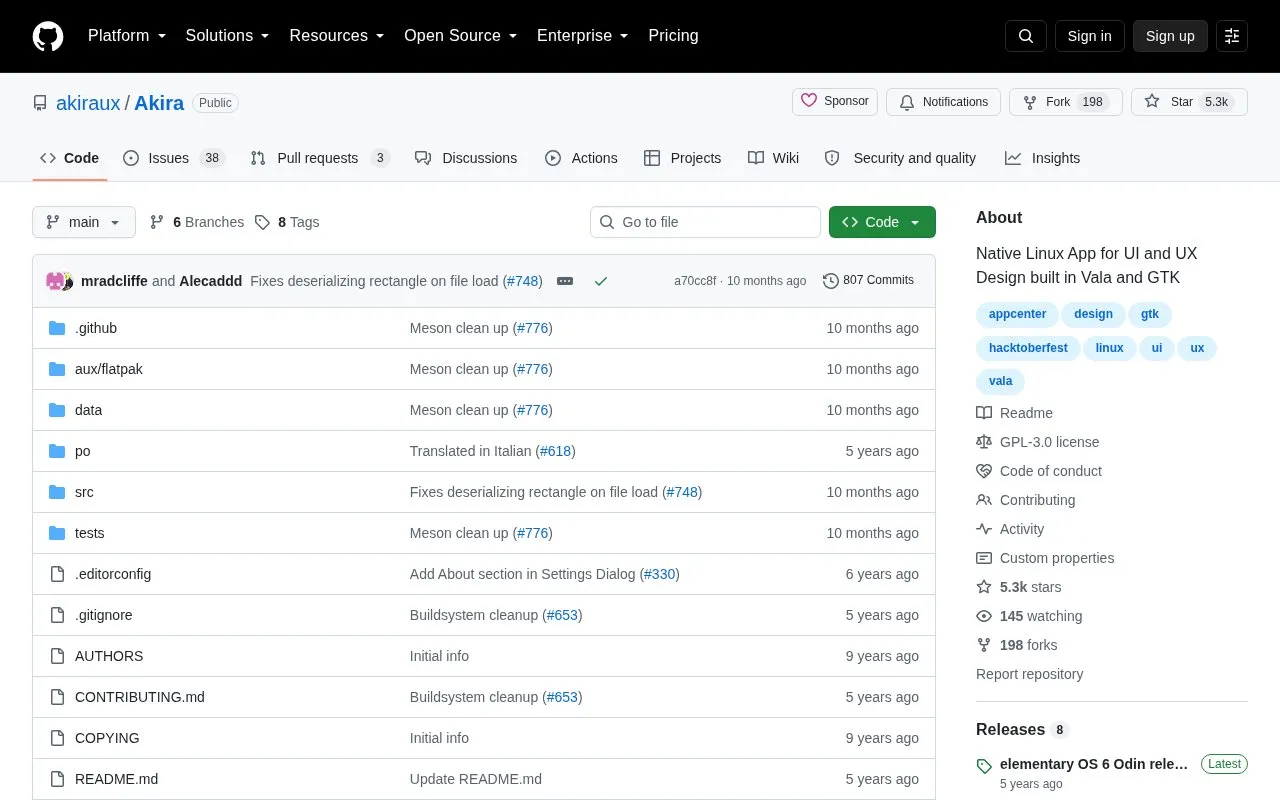1280x800 pixels.
Task: Open the Discussions tab
Action: click(x=466, y=158)
